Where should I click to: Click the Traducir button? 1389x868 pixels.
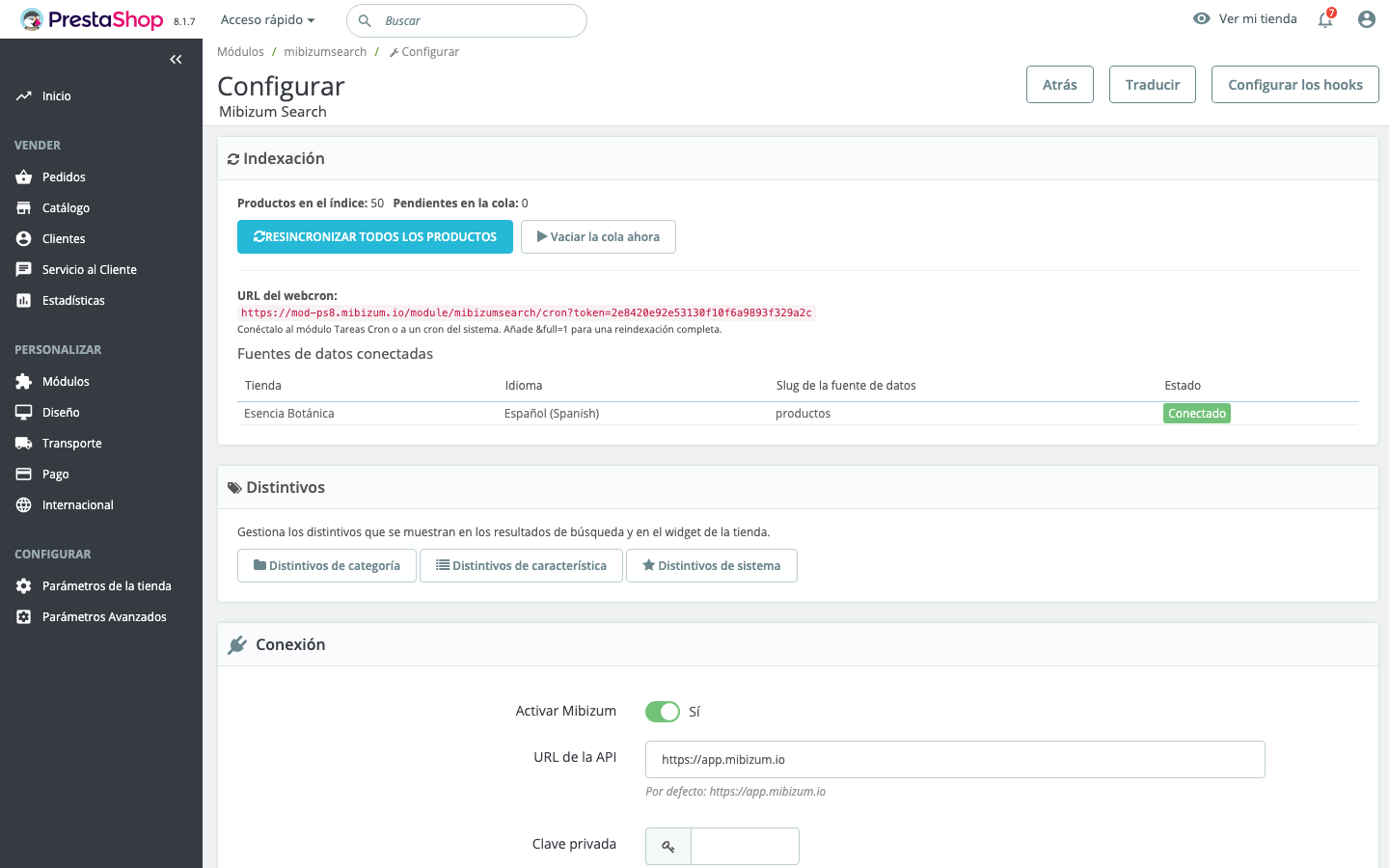click(x=1153, y=85)
